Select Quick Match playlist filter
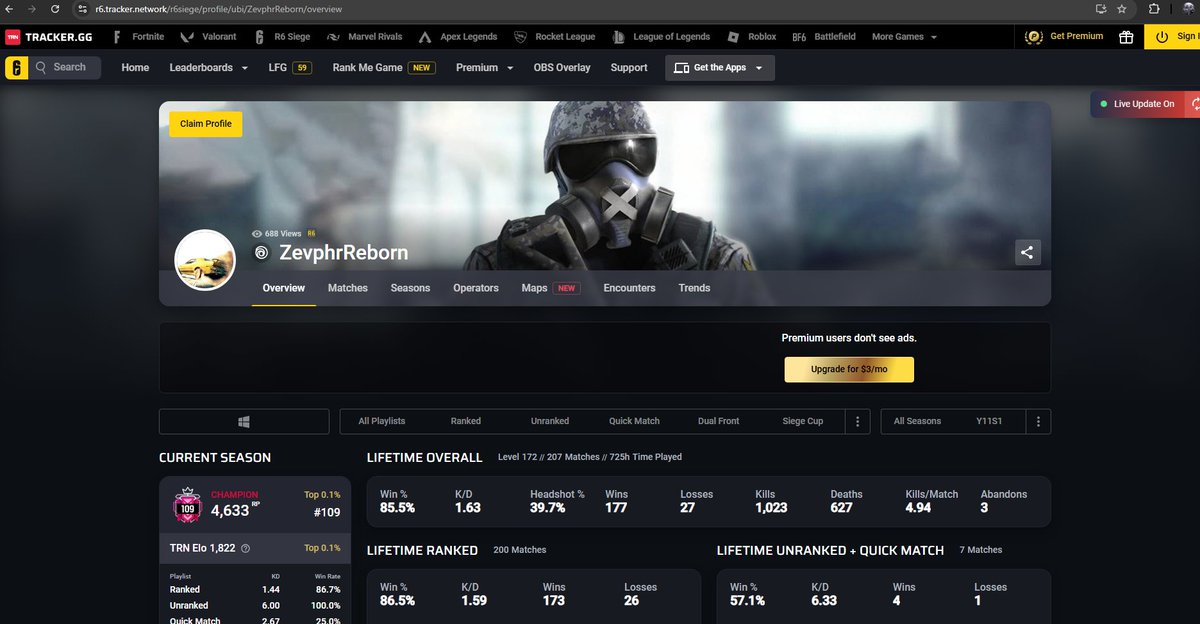Screen dimensions: 1200x624 (634, 421)
